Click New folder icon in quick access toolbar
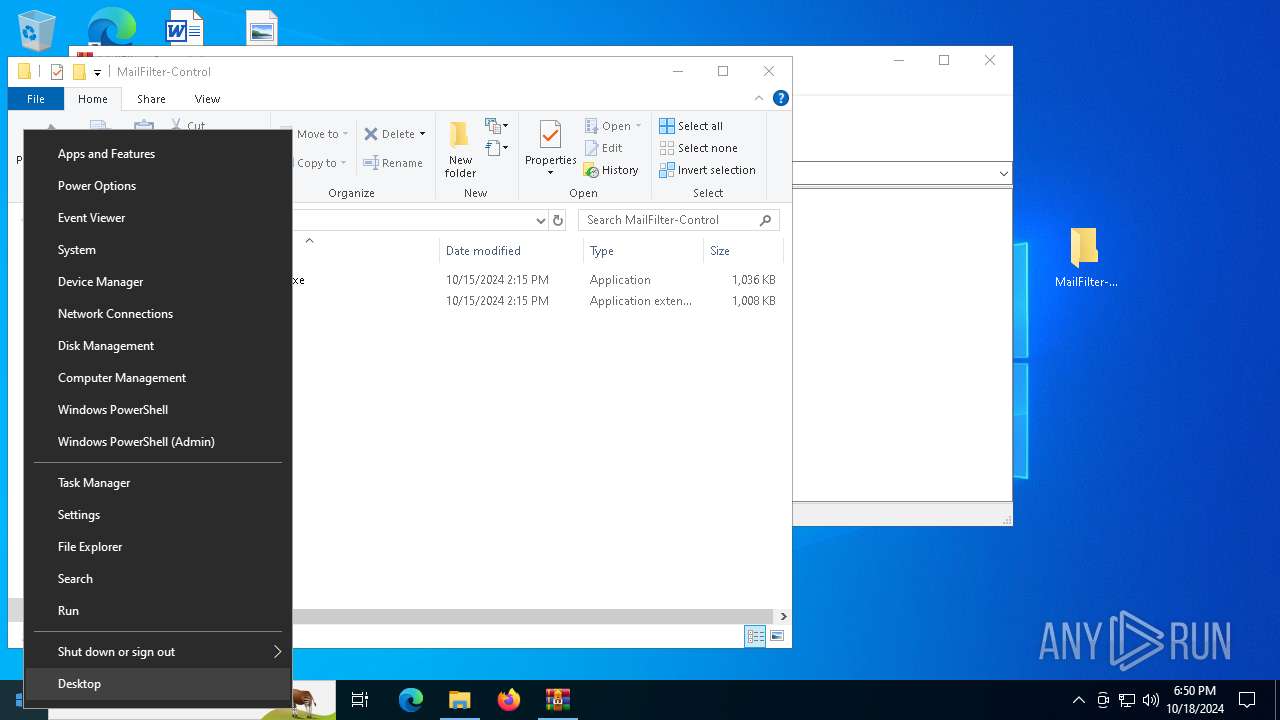 click(x=79, y=72)
